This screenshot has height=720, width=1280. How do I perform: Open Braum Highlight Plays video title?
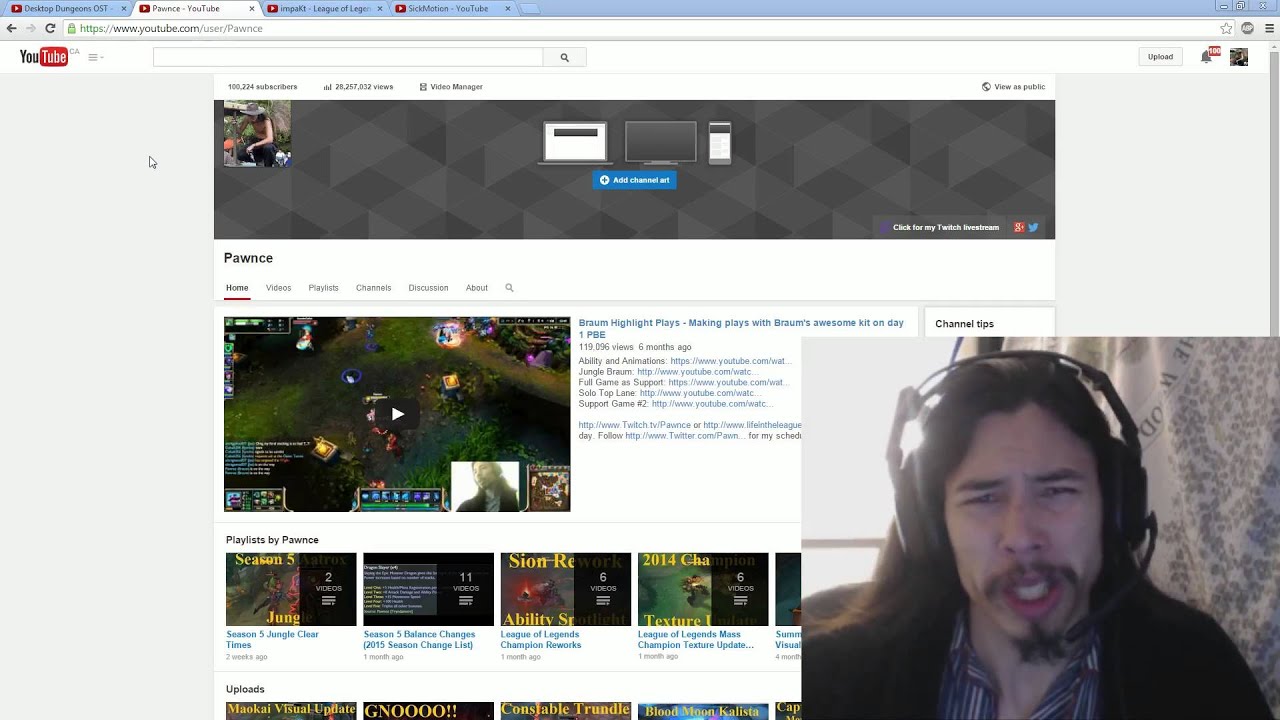pyautogui.click(x=741, y=328)
